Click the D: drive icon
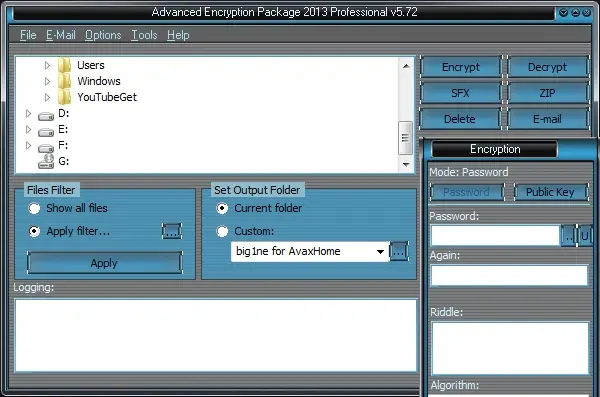 coord(46,115)
